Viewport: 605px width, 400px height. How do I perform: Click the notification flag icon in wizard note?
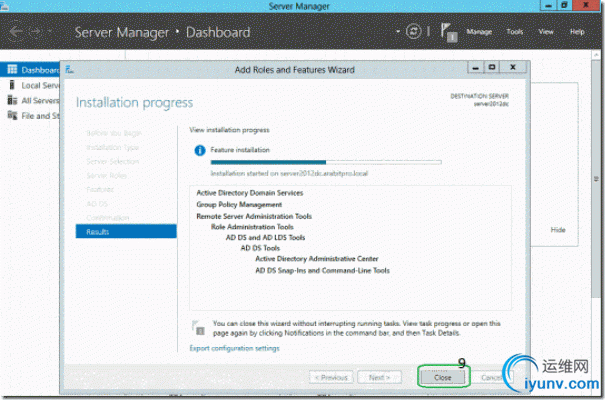tap(198, 327)
